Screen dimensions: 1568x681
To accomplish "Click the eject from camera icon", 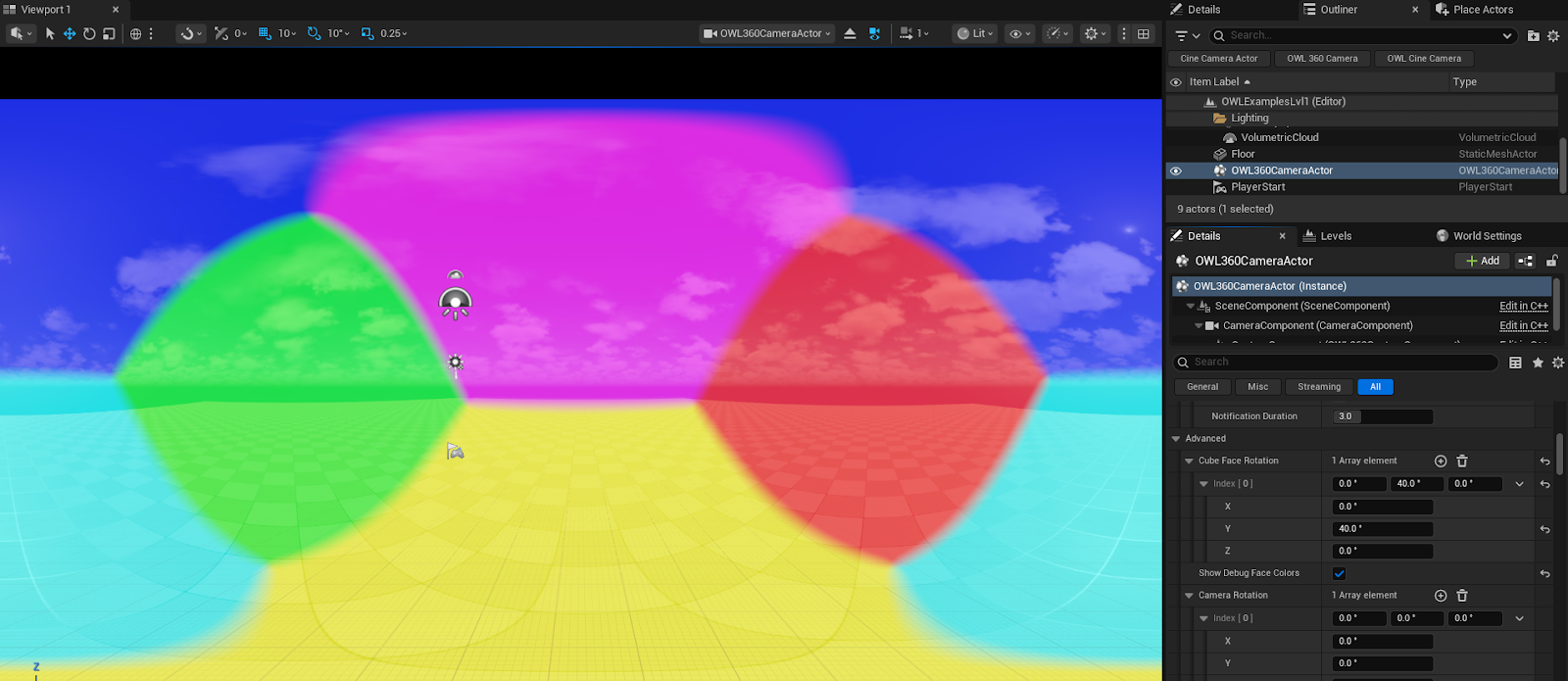I will pyautogui.click(x=850, y=33).
